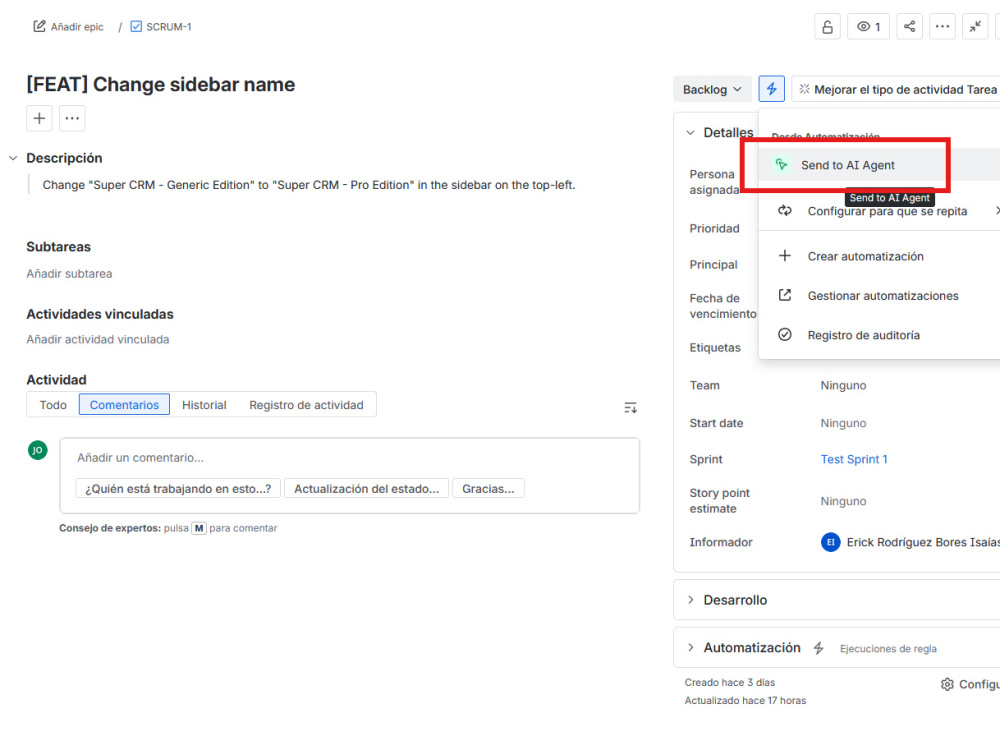The image size is (1000, 750).
Task: Open the ellipsis menu beside the plus button
Action: (72, 118)
